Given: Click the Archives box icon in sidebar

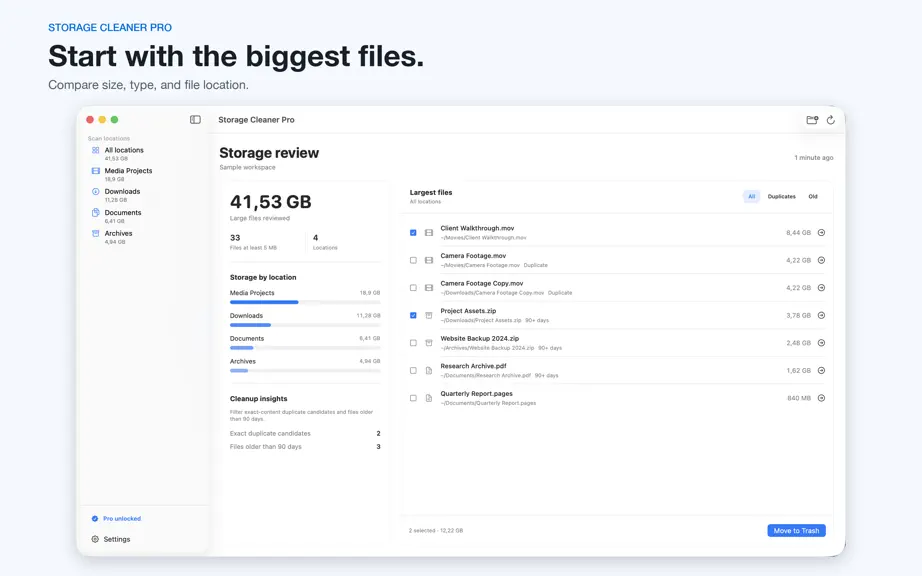Looking at the screenshot, I should pos(95,233).
